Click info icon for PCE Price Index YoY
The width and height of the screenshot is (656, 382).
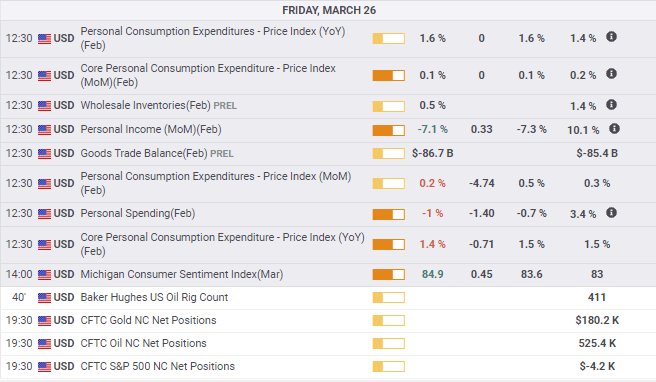pos(611,37)
